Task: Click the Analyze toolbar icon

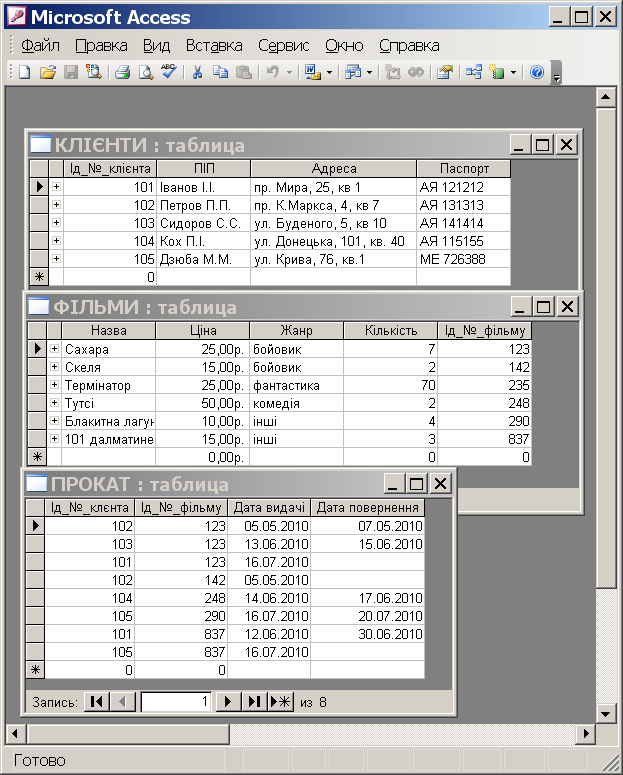Action: (353, 73)
